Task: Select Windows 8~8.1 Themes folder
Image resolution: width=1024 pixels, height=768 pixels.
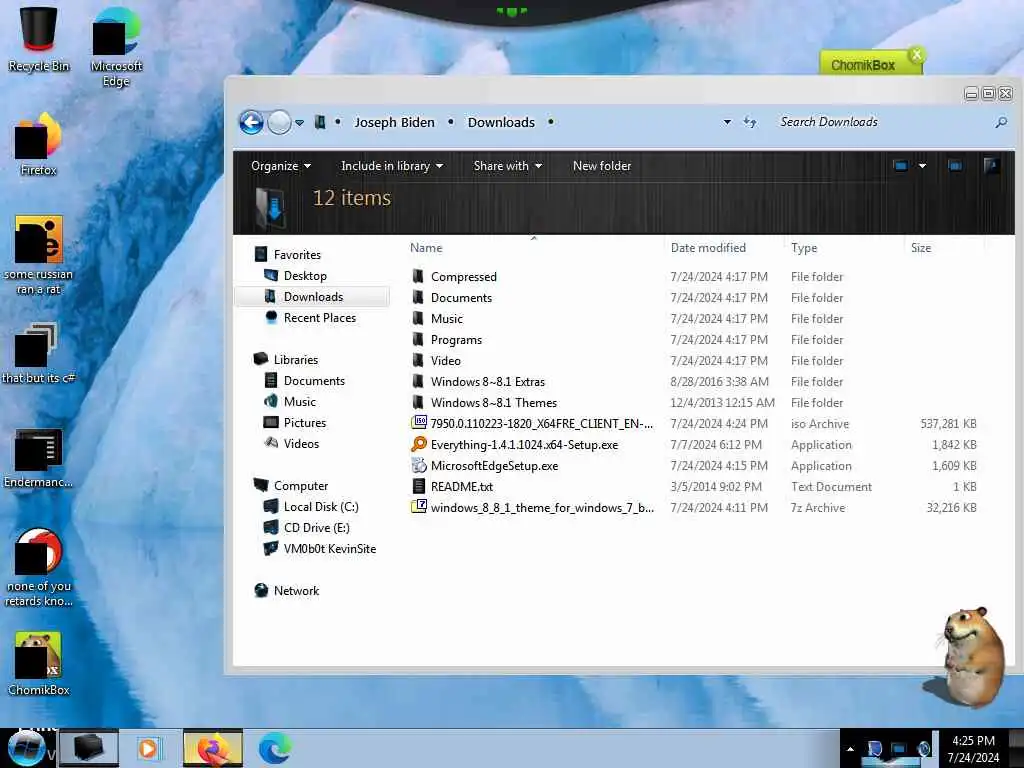Action: click(x=494, y=402)
